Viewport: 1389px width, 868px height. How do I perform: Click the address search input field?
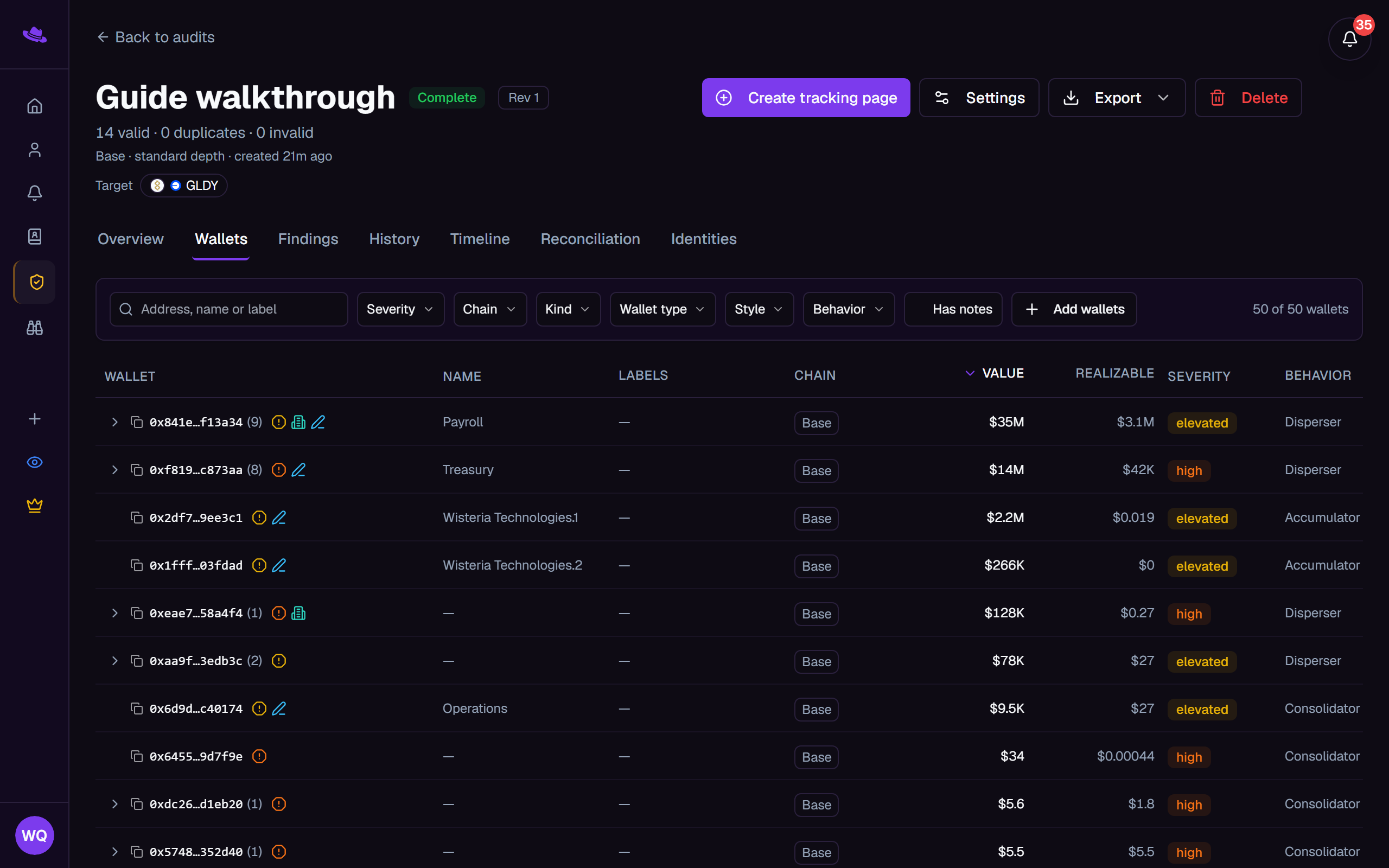coord(228,309)
